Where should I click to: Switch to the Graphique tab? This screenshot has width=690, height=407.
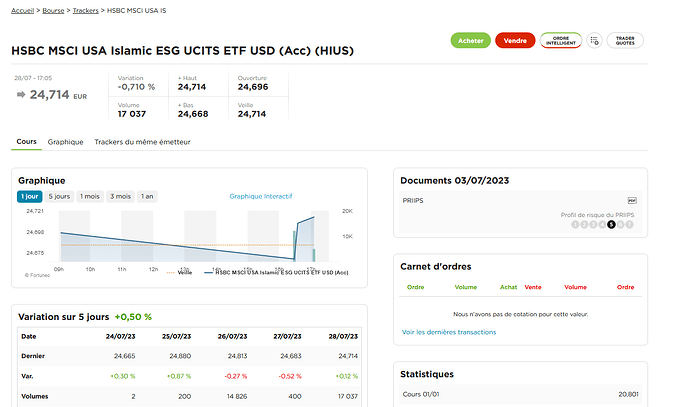click(66, 142)
